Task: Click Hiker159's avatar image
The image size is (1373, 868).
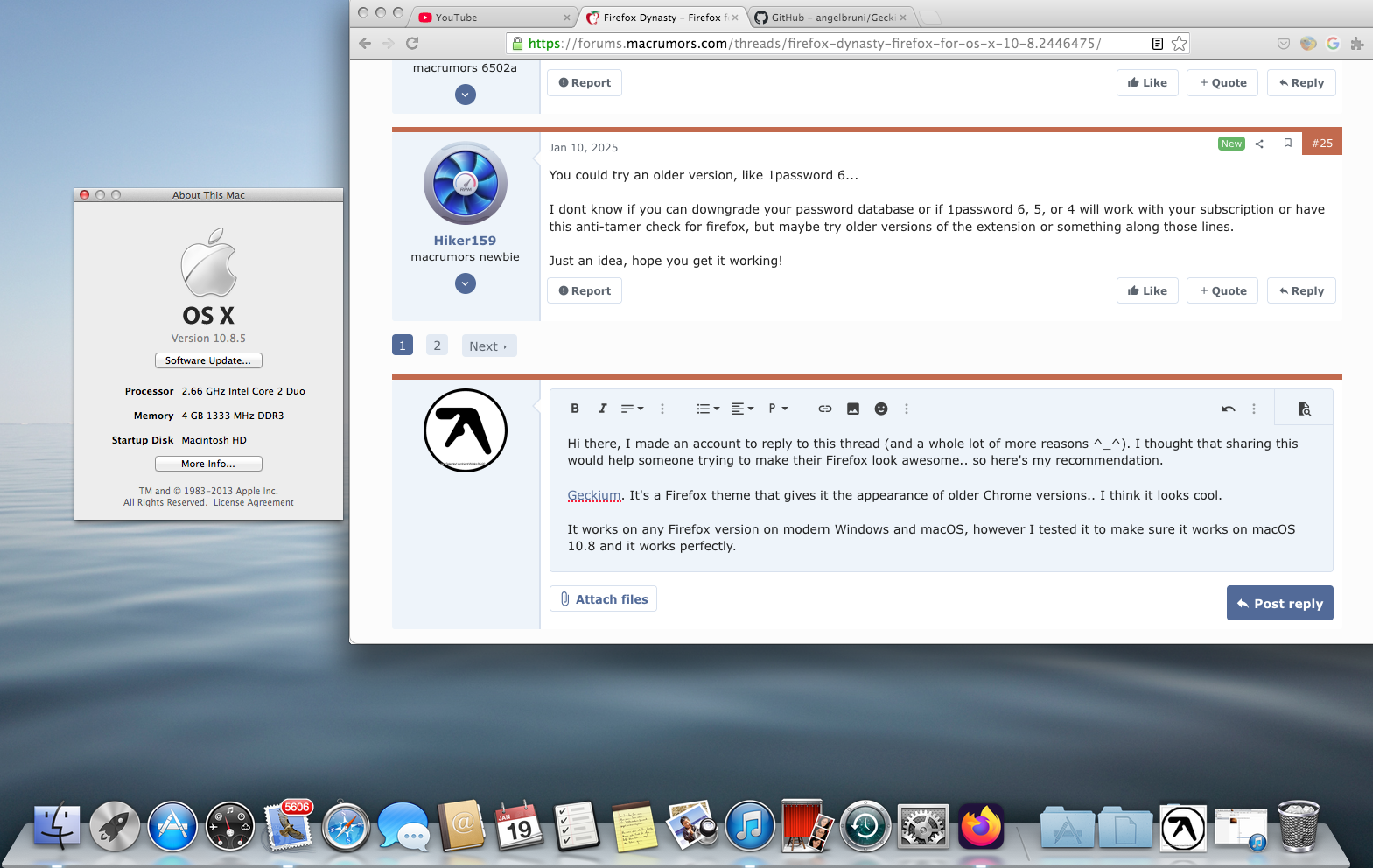Action: tap(466, 184)
